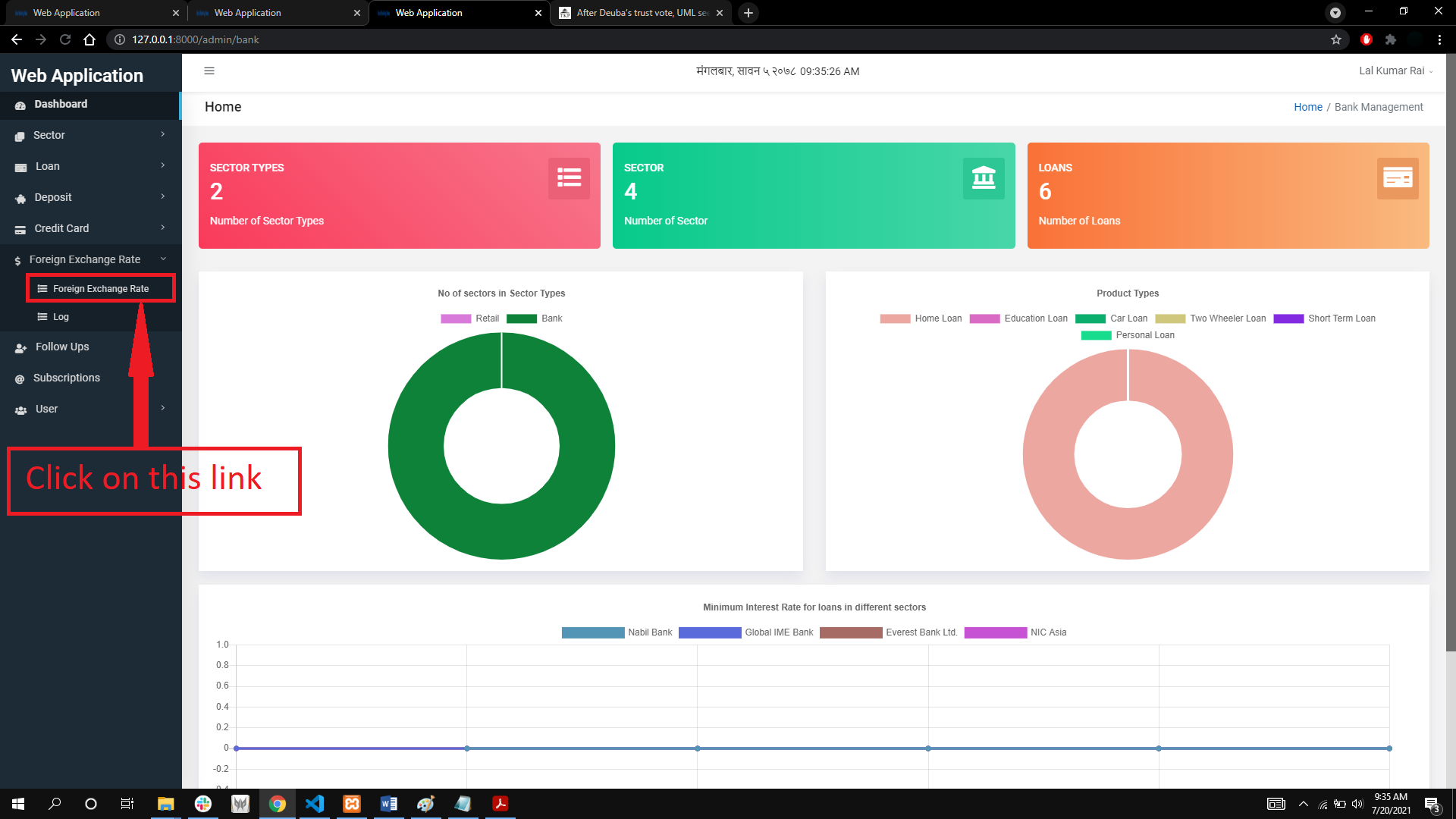Open the Lal Kumar Rai user dropdown

(x=1395, y=71)
